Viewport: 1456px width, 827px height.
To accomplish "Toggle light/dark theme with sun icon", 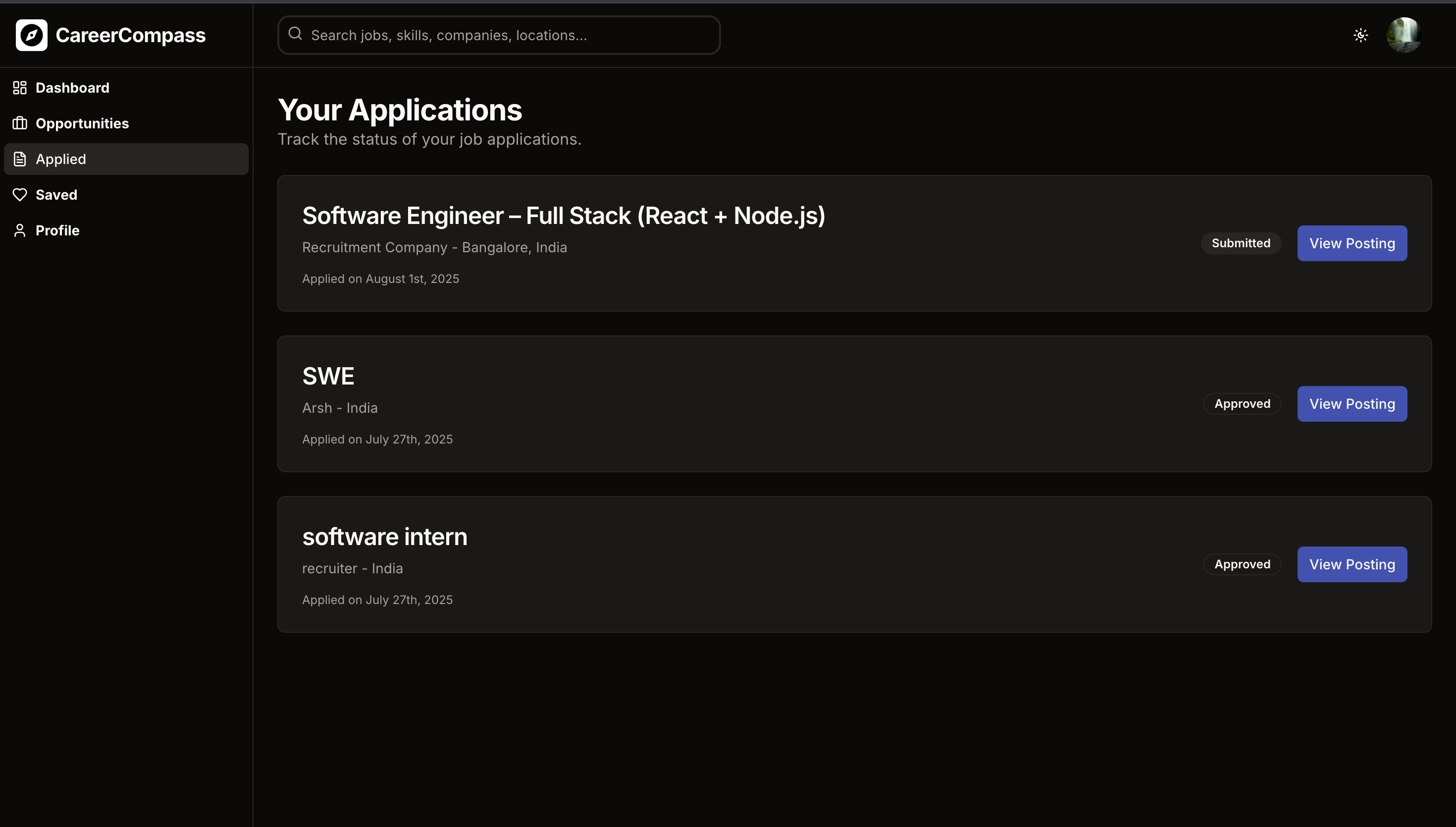I will pos(1360,35).
